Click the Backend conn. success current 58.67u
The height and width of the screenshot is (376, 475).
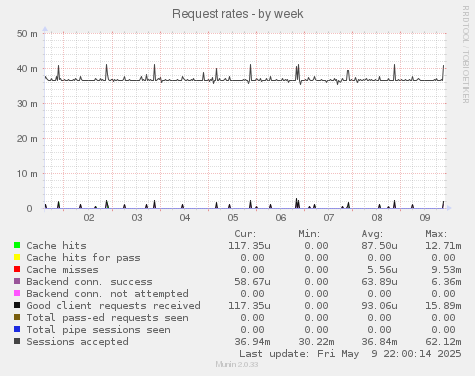252,282
